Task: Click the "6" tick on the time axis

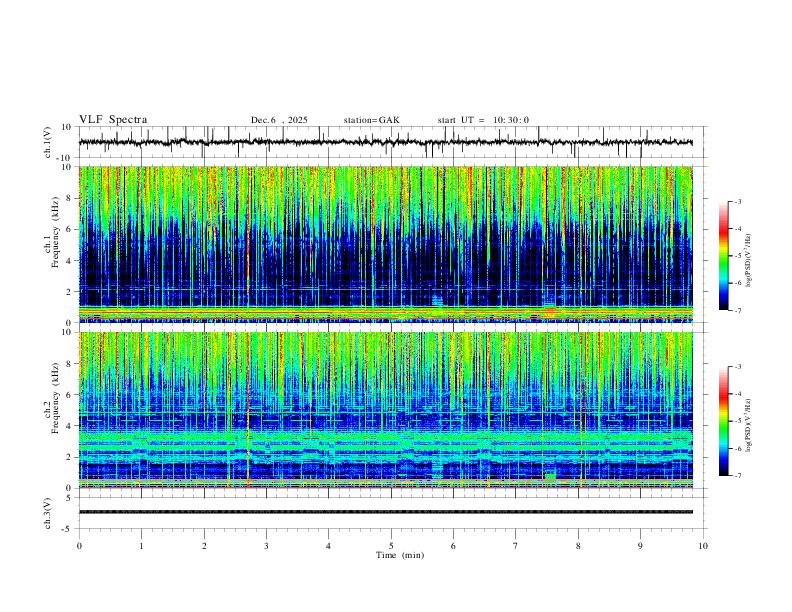Action: (x=453, y=546)
